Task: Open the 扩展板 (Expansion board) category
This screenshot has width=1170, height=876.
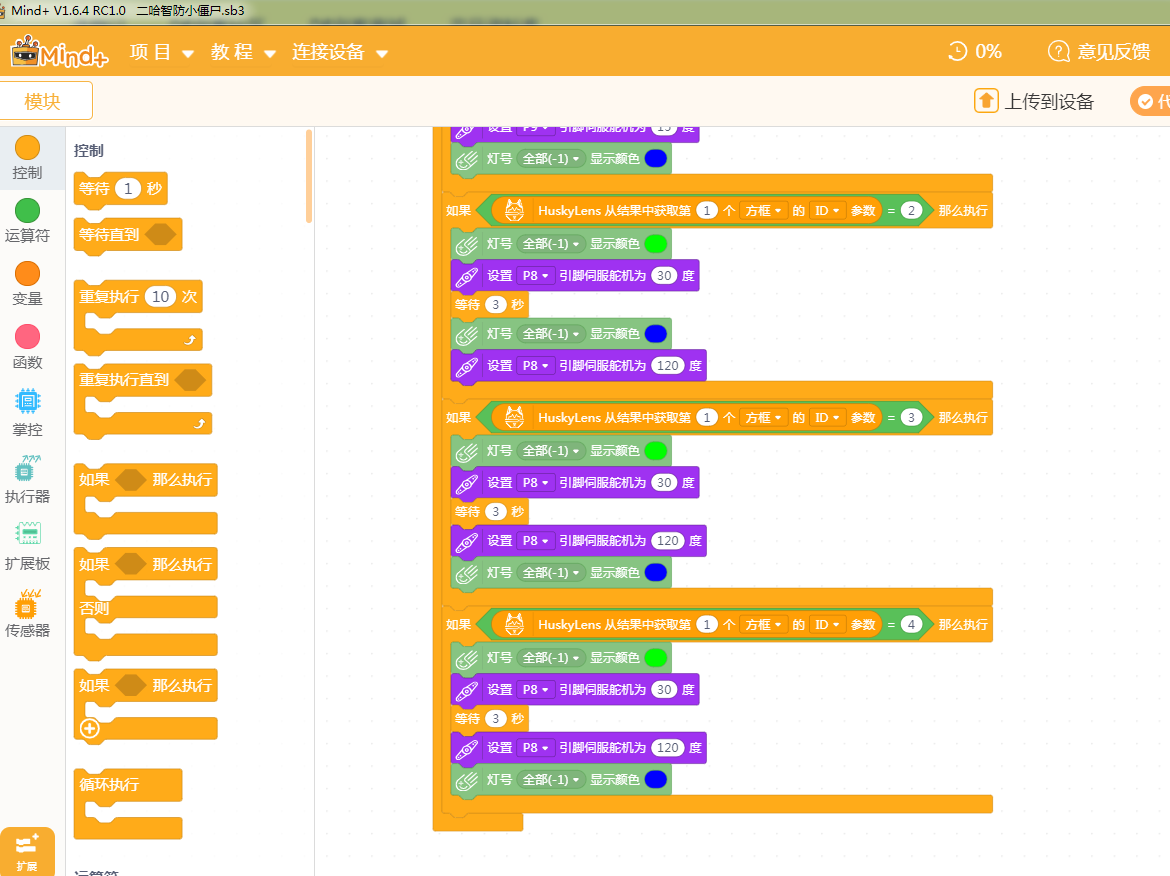Action: (28, 546)
